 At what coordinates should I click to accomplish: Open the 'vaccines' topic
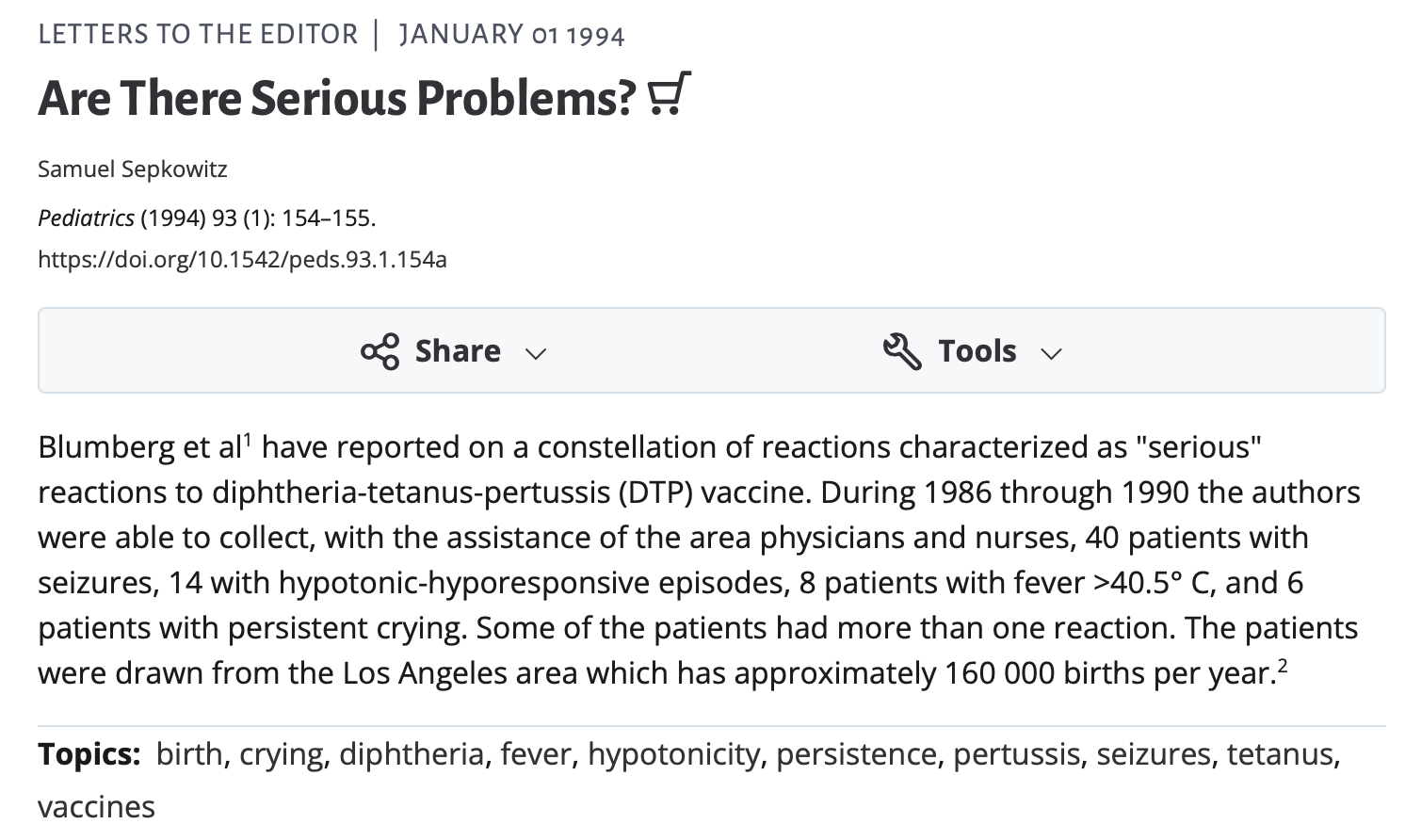click(96, 807)
